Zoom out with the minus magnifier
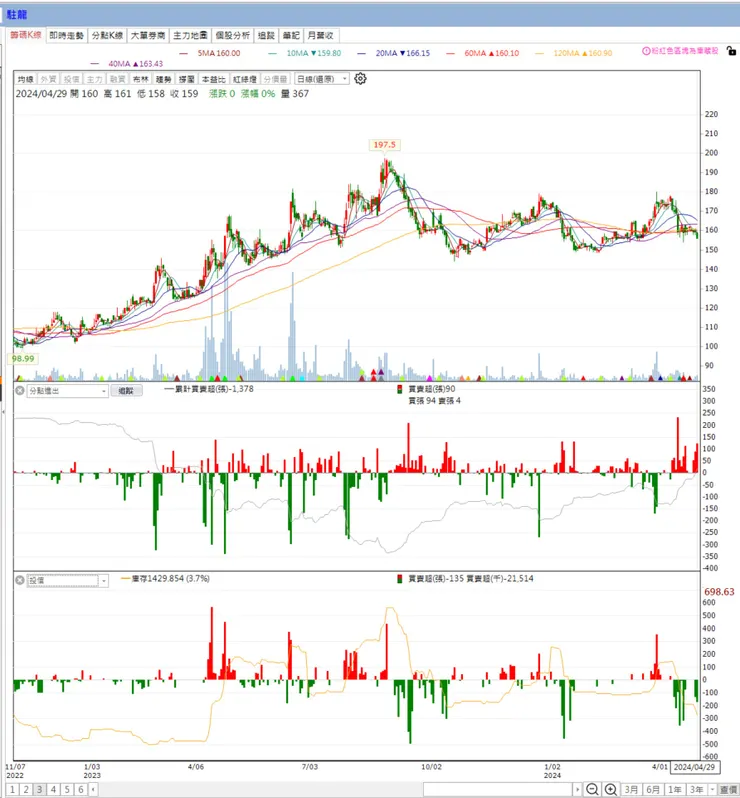Image resolution: width=740 pixels, height=798 pixels. coord(592,789)
